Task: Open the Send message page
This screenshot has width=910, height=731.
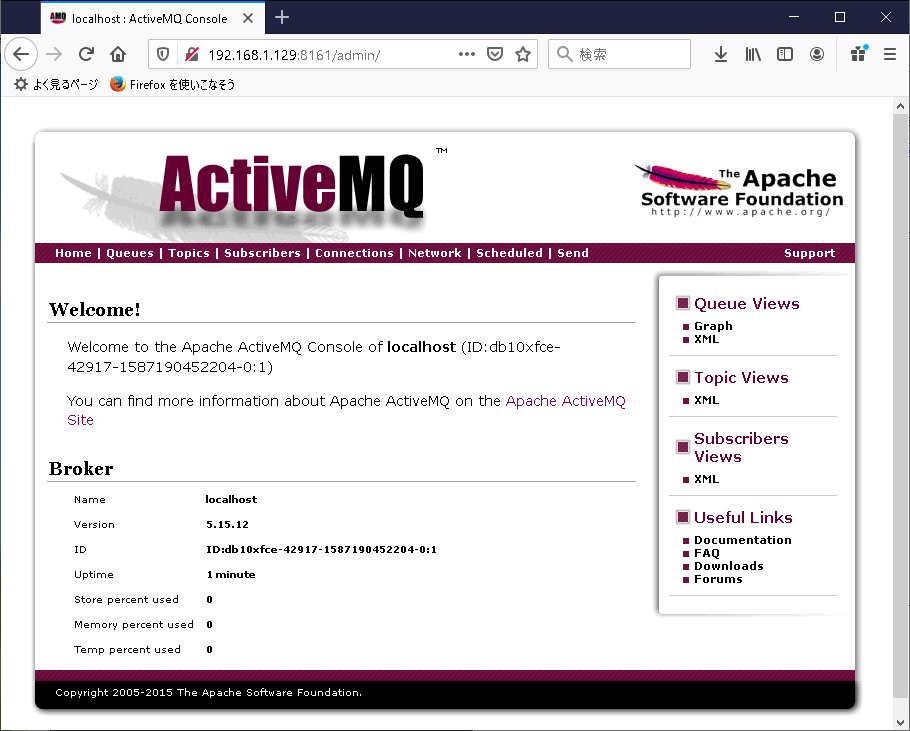Action: click(573, 253)
